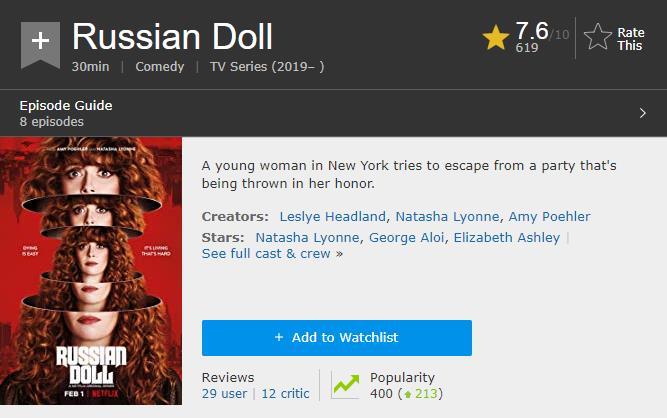Viewport: 667px width, 418px height.
Task: Click the Rate This label
Action: click(630, 39)
